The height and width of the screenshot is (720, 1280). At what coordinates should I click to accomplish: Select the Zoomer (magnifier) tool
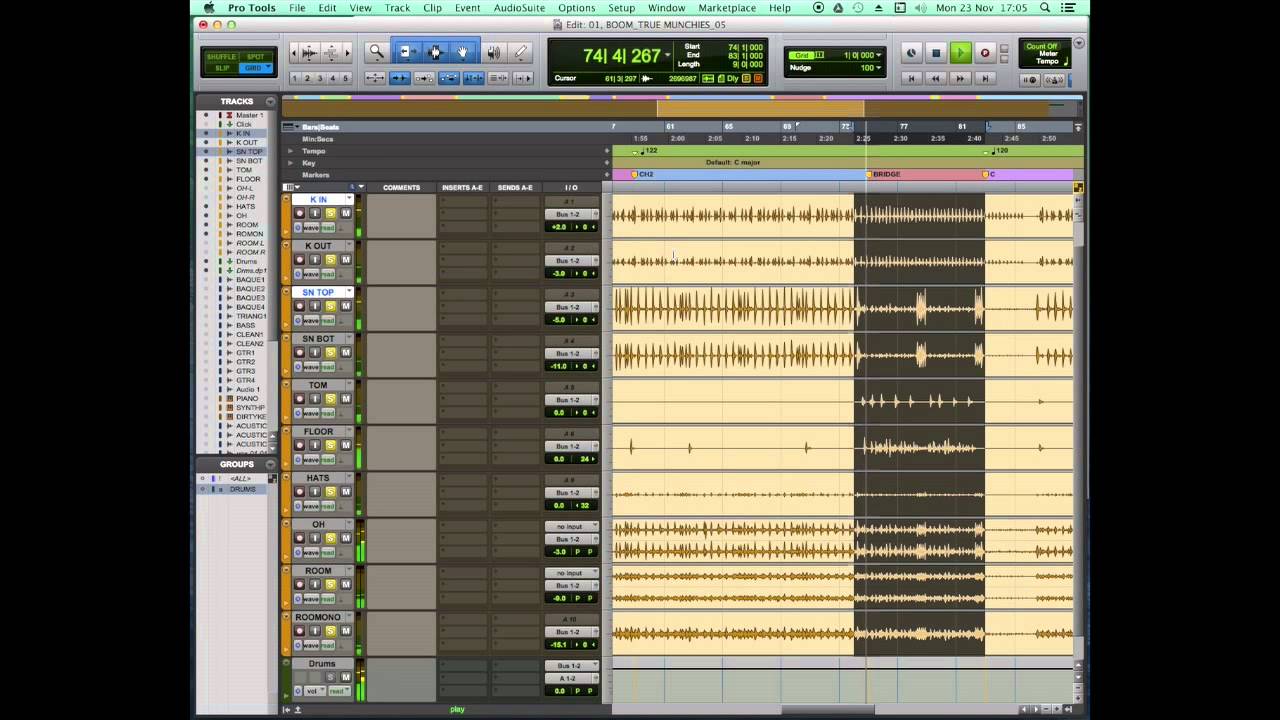[377, 52]
